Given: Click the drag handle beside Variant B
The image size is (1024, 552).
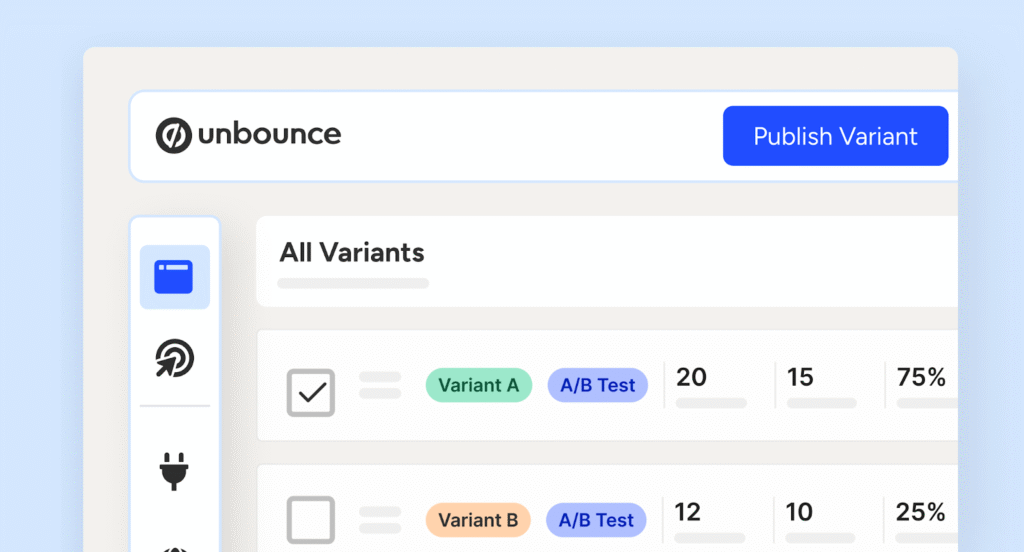Looking at the screenshot, I should [x=380, y=520].
